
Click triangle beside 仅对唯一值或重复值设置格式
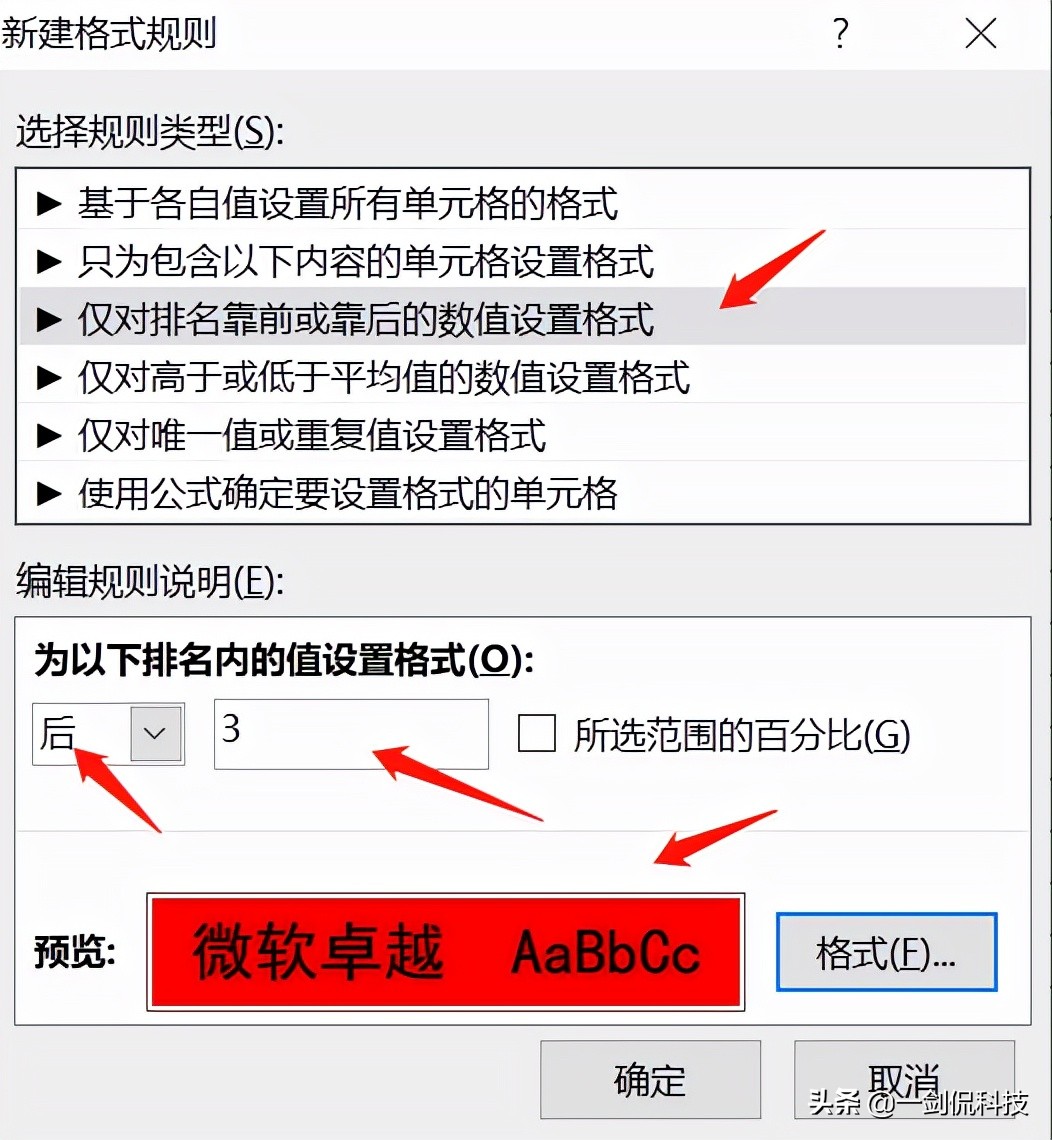pyautogui.click(x=49, y=435)
